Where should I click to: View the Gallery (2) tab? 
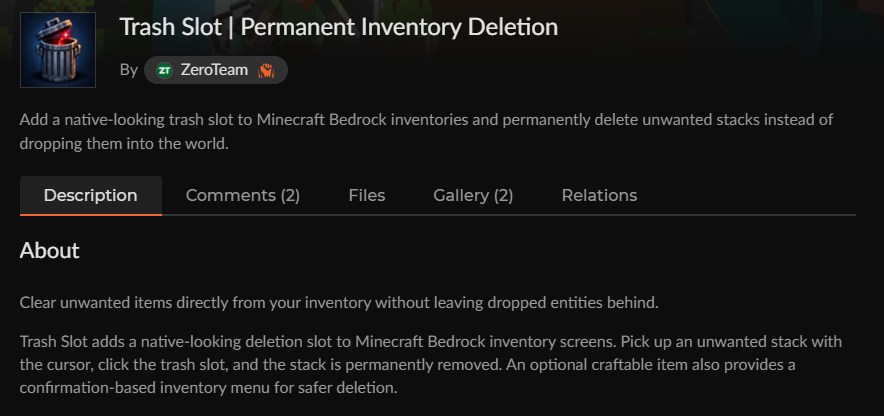coord(473,196)
